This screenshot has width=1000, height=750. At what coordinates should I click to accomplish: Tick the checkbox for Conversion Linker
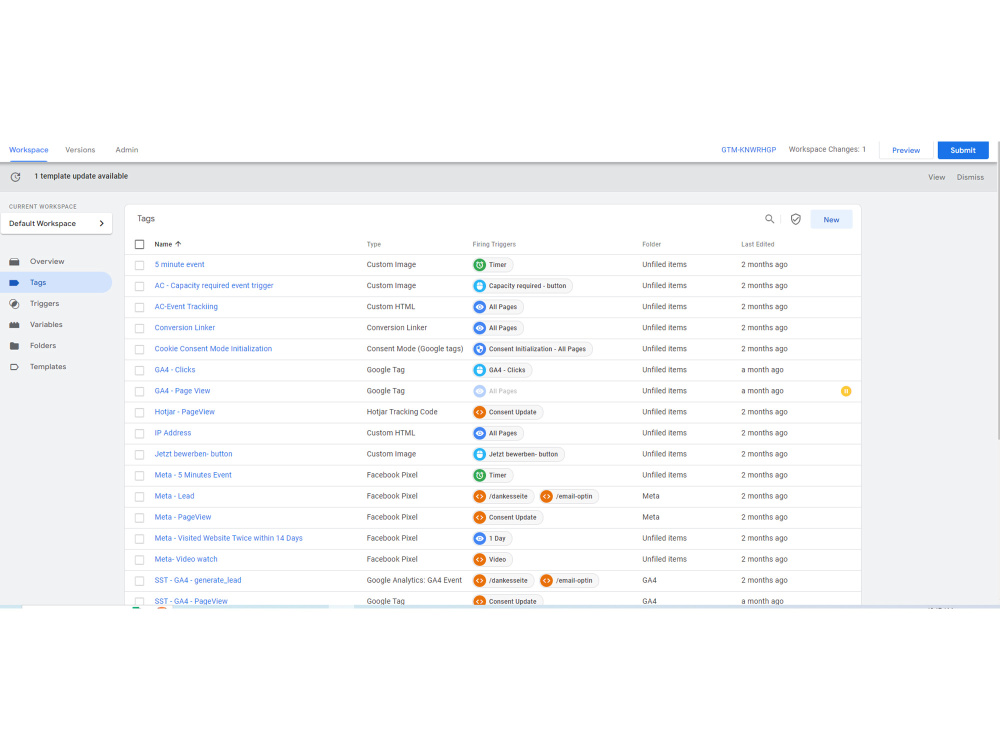tap(140, 328)
